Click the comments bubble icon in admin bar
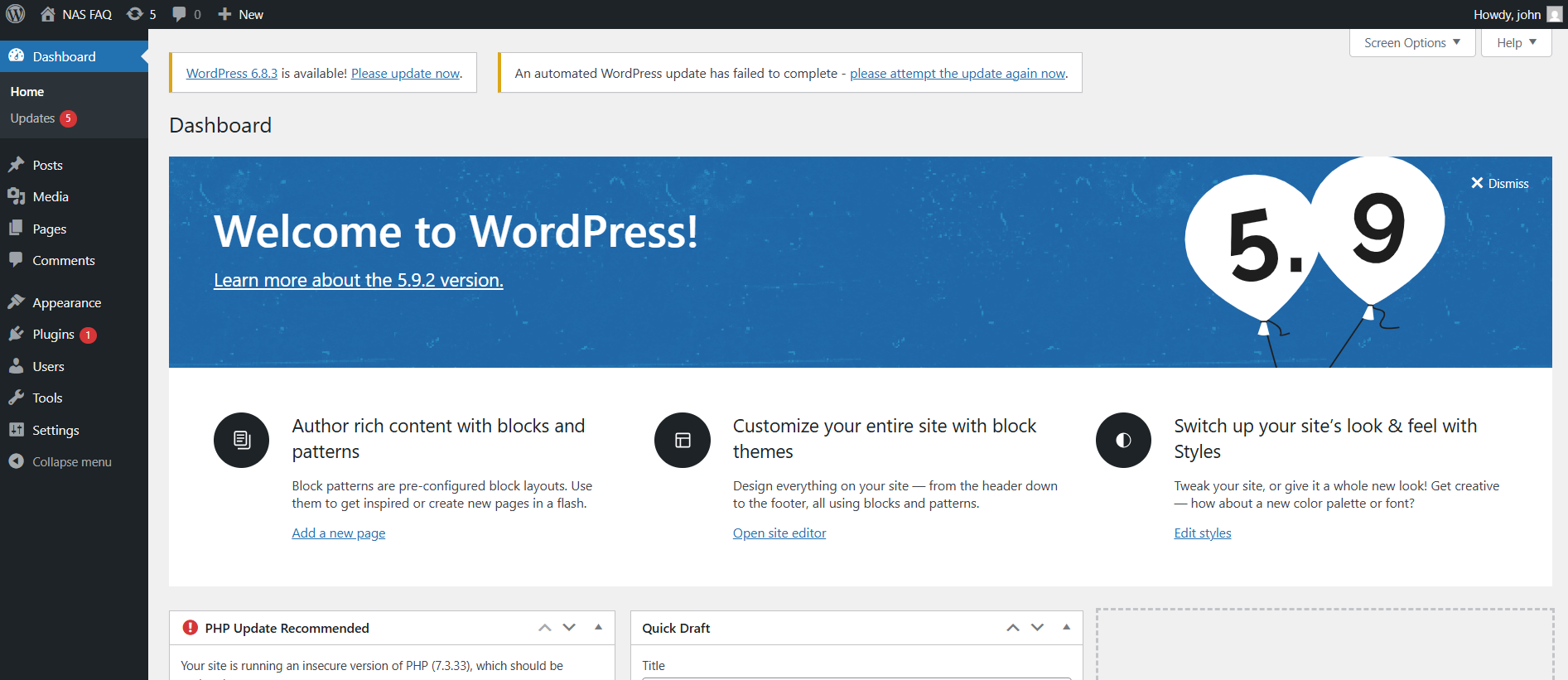 [179, 14]
